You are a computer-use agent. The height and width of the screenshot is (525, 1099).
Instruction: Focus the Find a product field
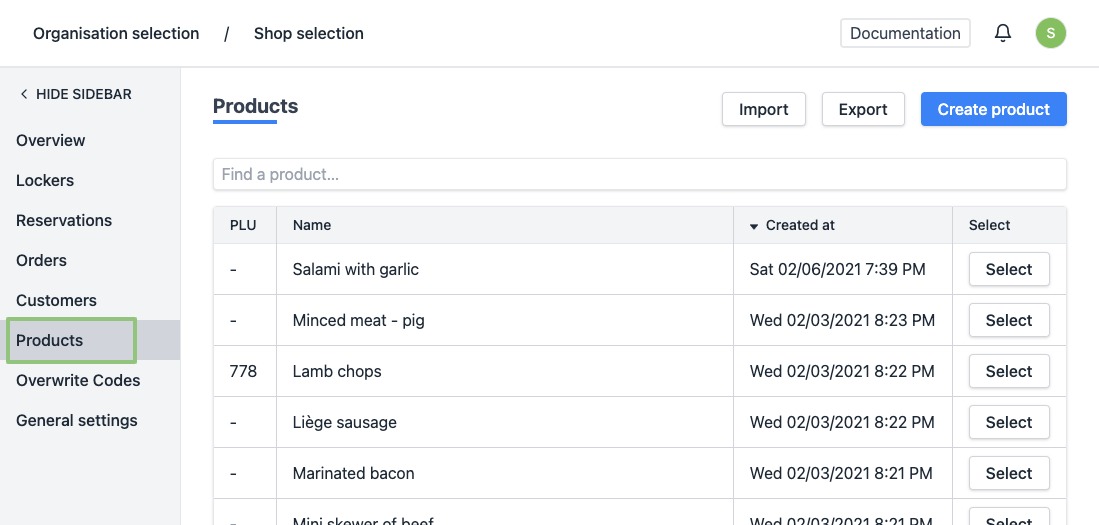click(x=639, y=174)
